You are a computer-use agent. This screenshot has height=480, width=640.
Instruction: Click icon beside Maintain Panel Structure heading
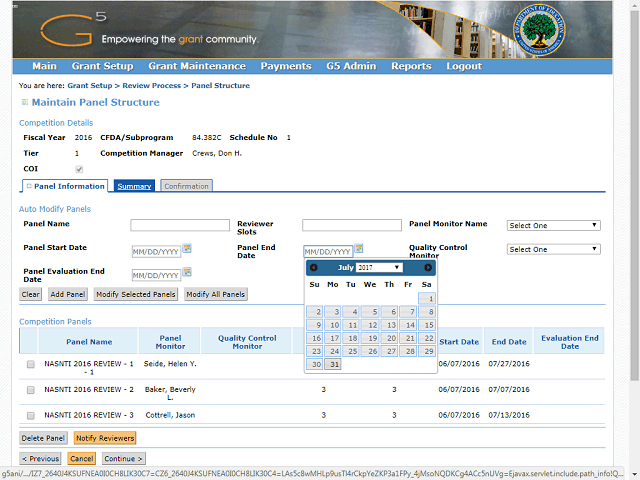24,102
